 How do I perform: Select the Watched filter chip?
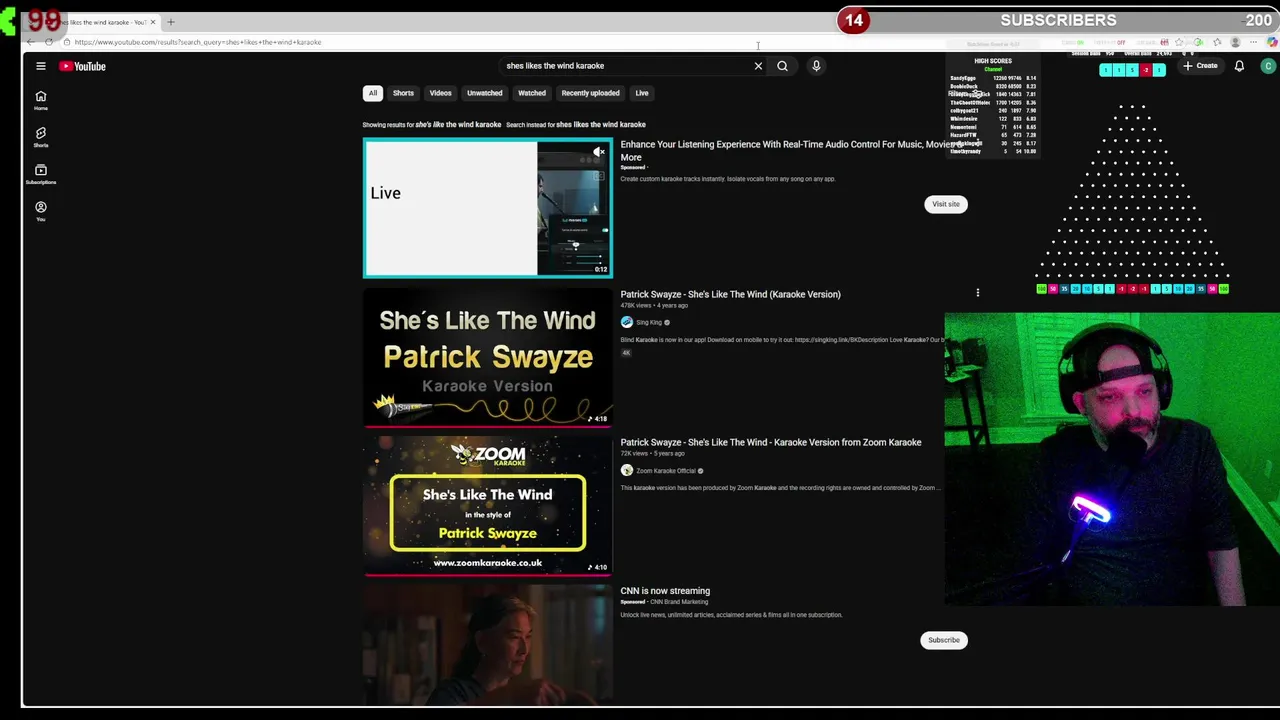point(532,93)
